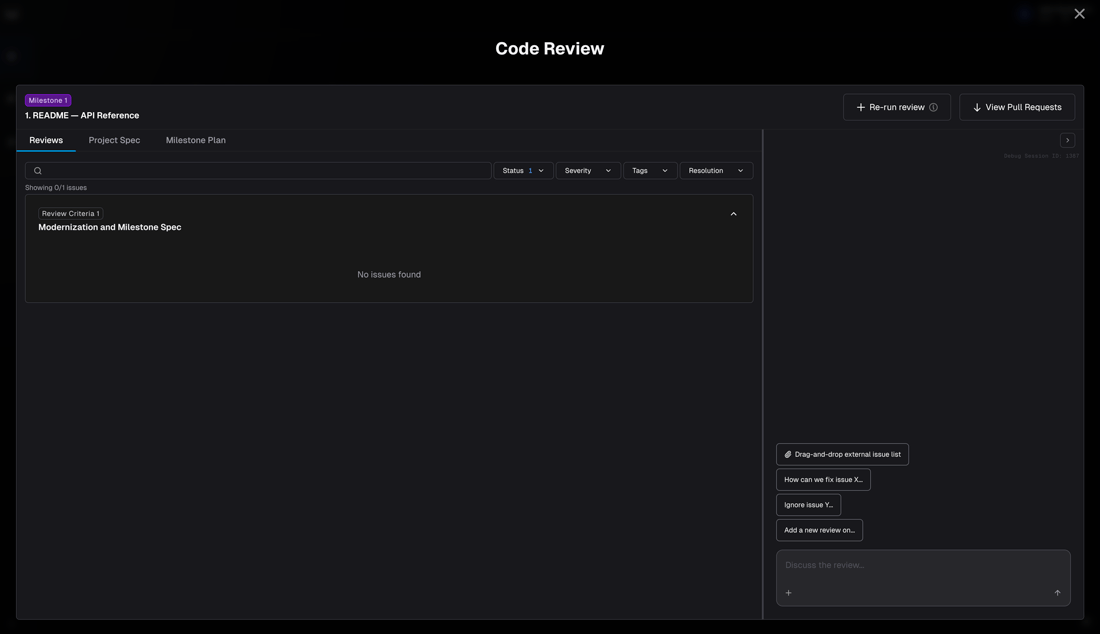Open the Project Spec tab
Screen dimensions: 1100x634
pos(114,140)
